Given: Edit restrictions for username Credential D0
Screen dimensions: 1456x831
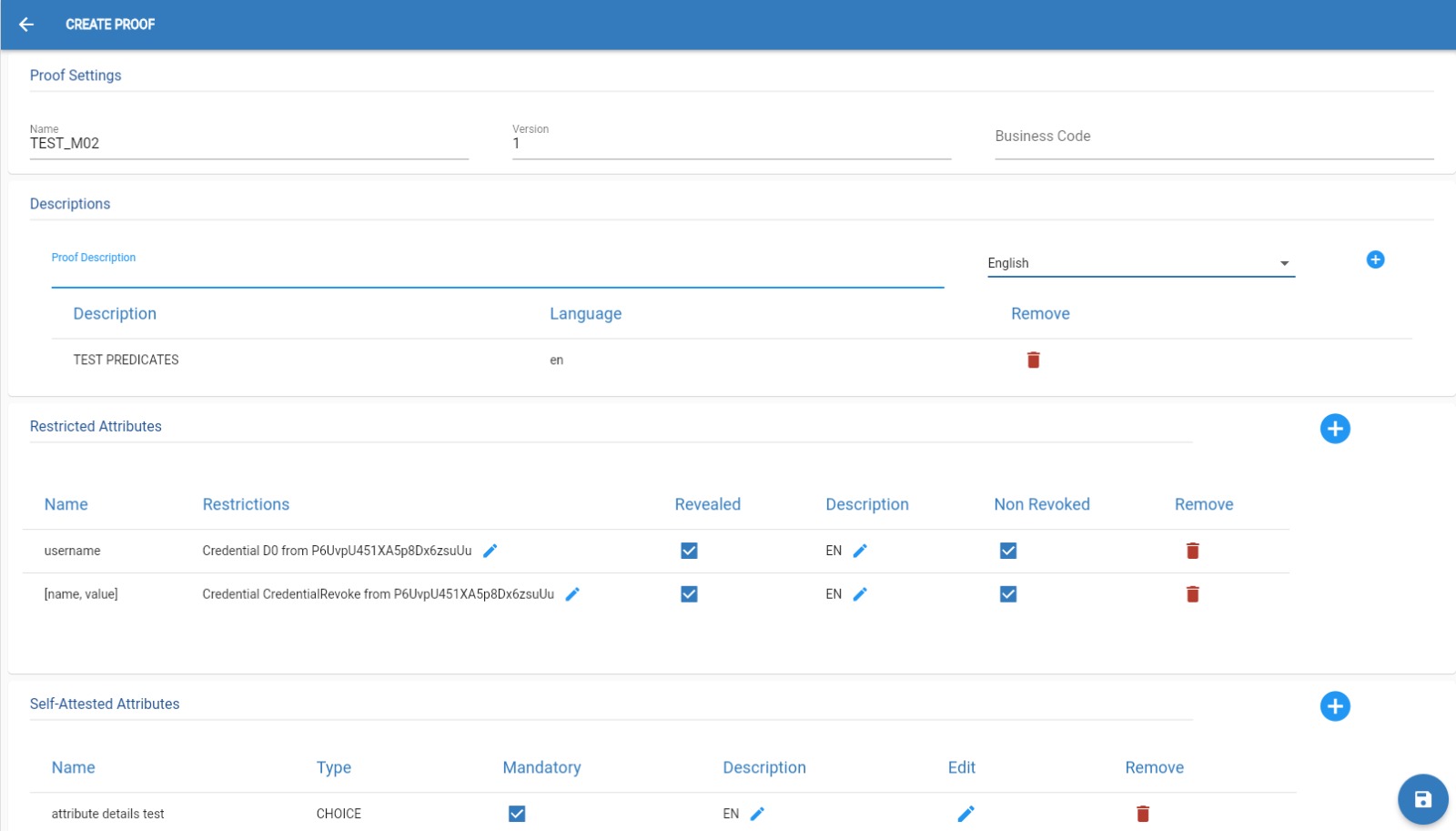Looking at the screenshot, I should pyautogui.click(x=490, y=551).
